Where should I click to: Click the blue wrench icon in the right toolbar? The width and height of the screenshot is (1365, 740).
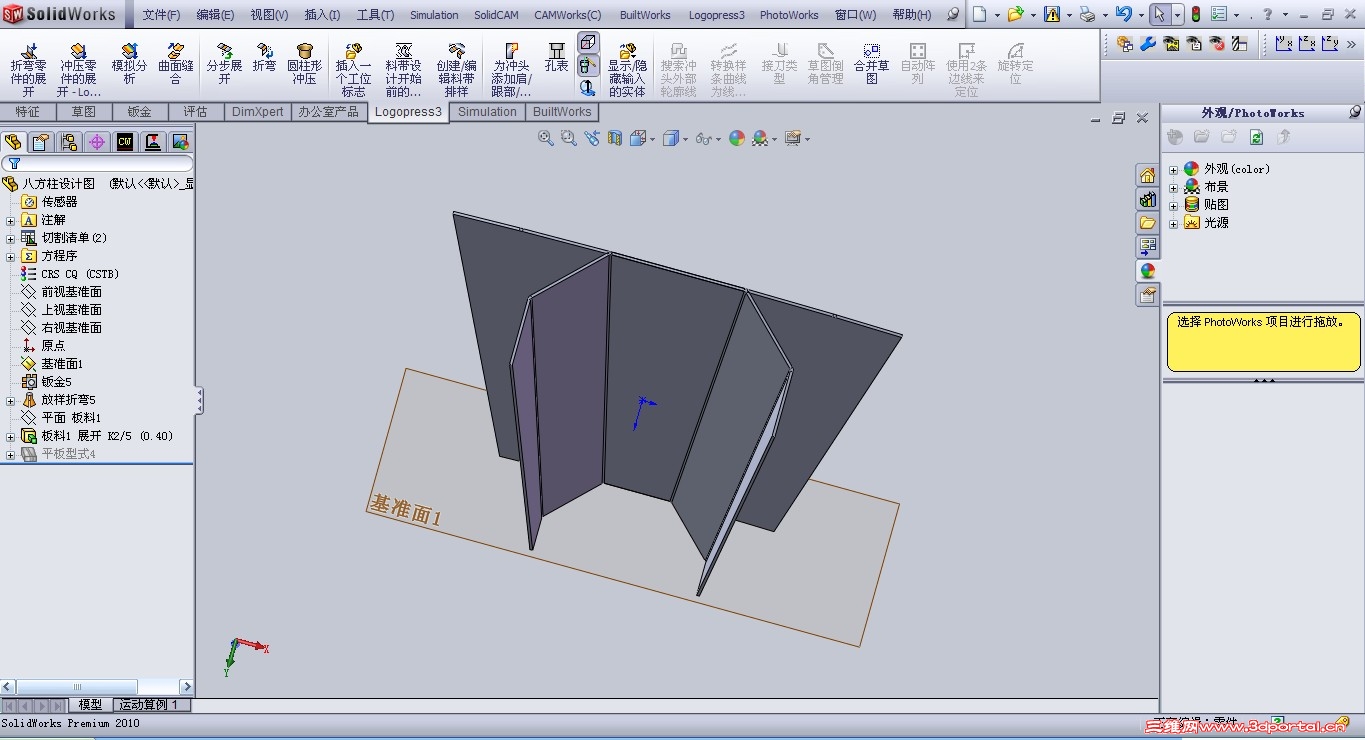[1148, 44]
